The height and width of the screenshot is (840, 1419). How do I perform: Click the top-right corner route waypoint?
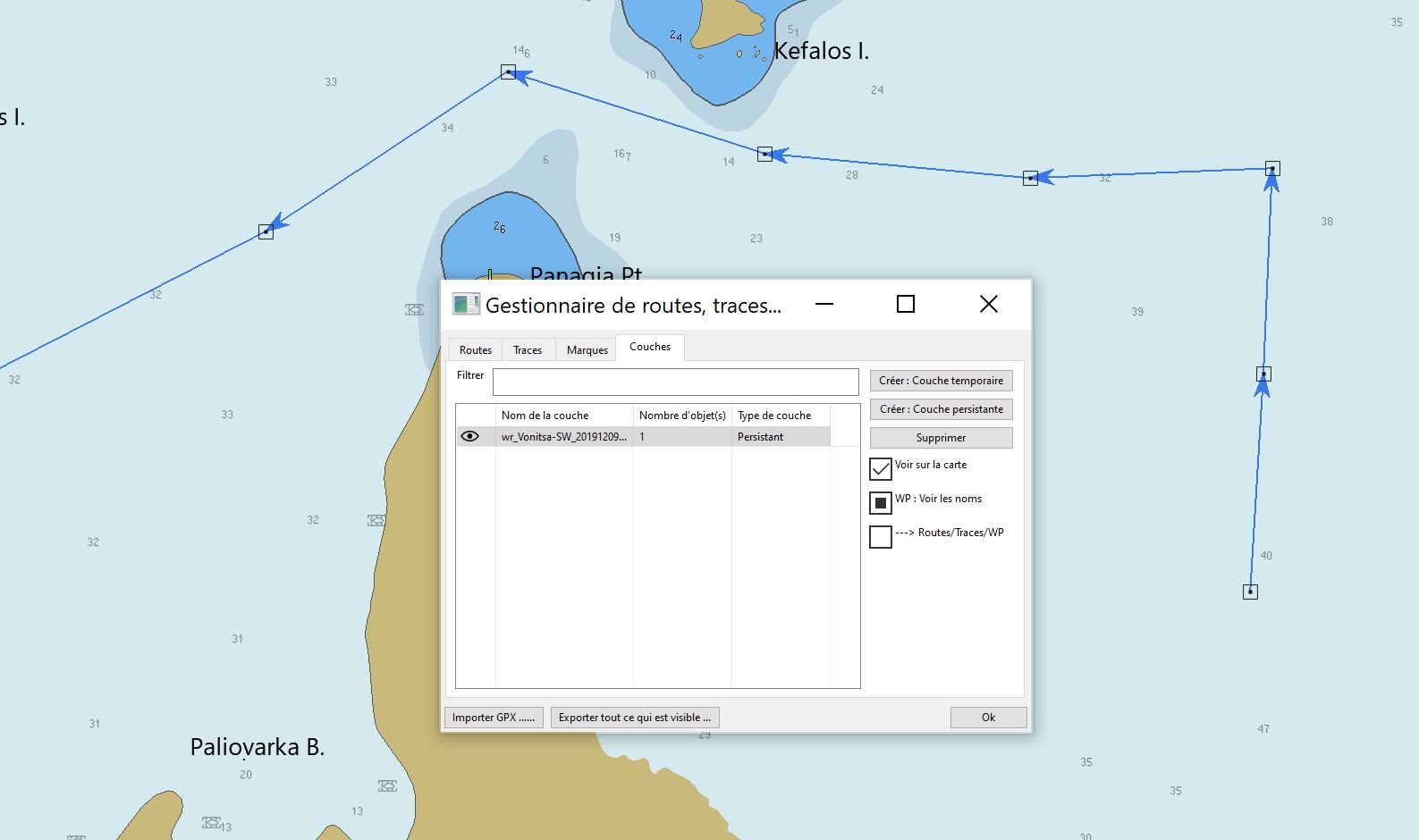point(1272,168)
